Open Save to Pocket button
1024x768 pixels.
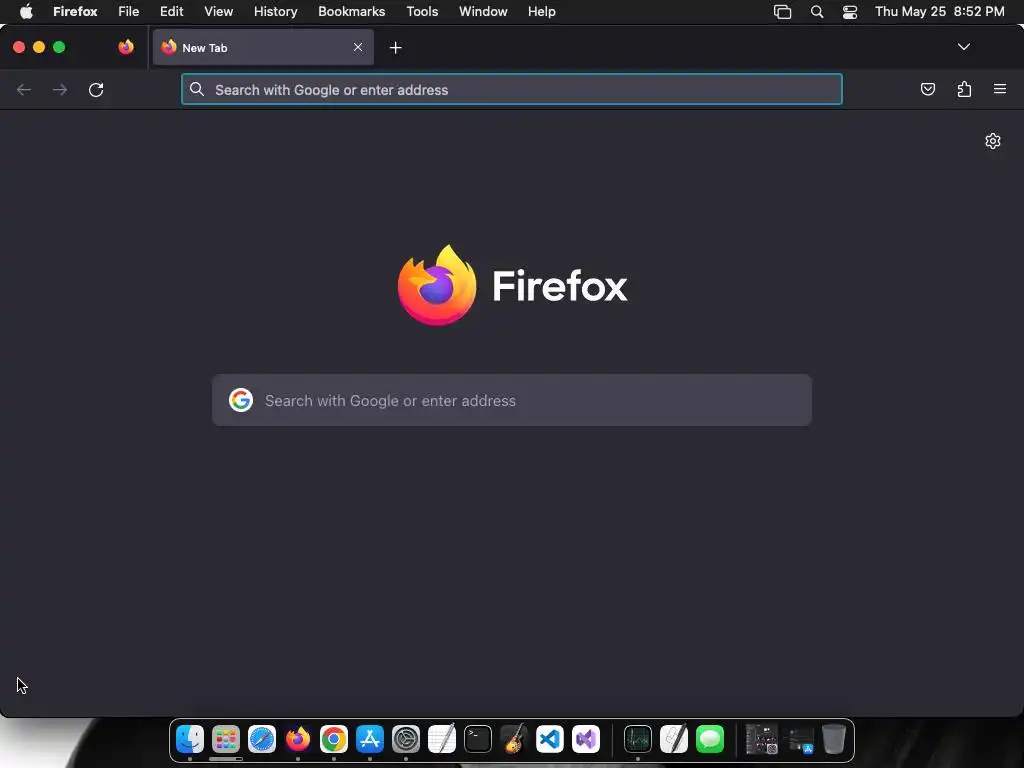click(x=927, y=89)
